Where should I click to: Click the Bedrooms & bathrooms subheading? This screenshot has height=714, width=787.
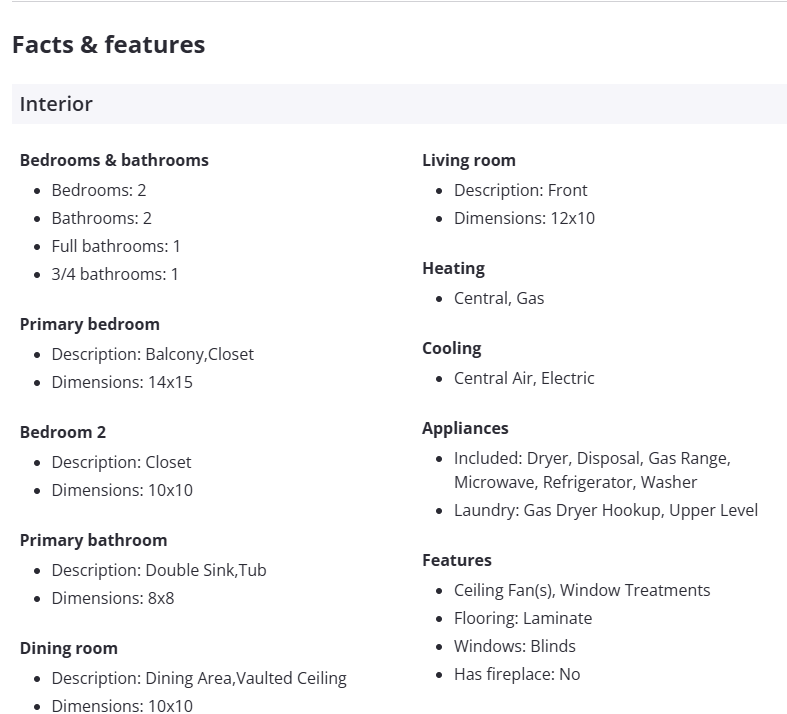pyautogui.click(x=114, y=160)
